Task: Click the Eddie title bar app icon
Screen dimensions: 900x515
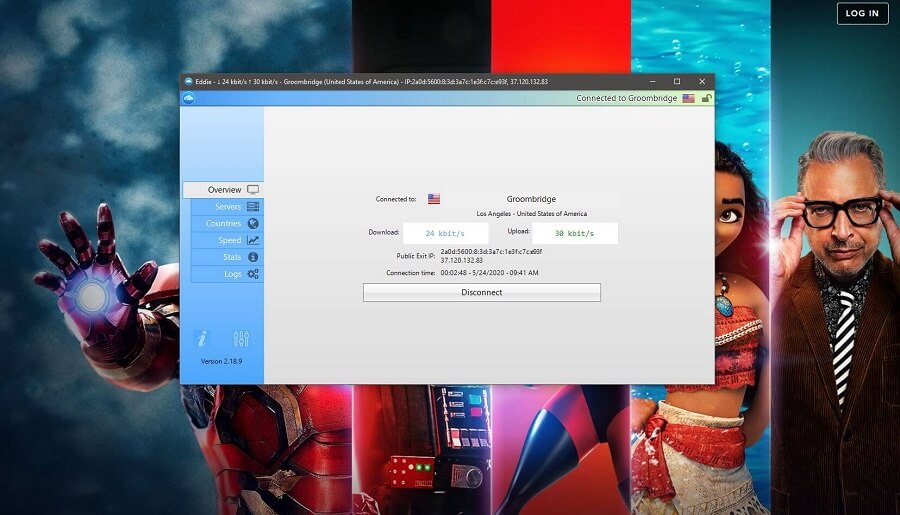Action: [188, 82]
